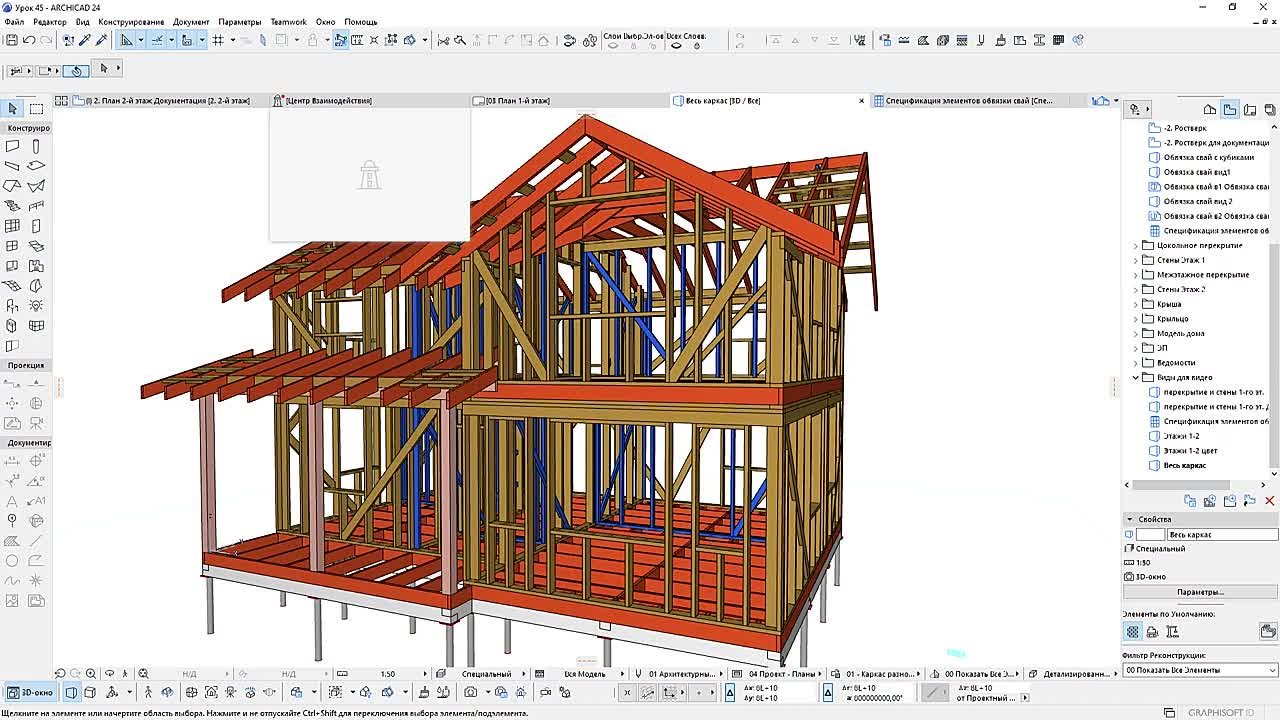Select the Beam tool in the toolbox
Viewport: 1280px width, 720px height.
point(13,166)
